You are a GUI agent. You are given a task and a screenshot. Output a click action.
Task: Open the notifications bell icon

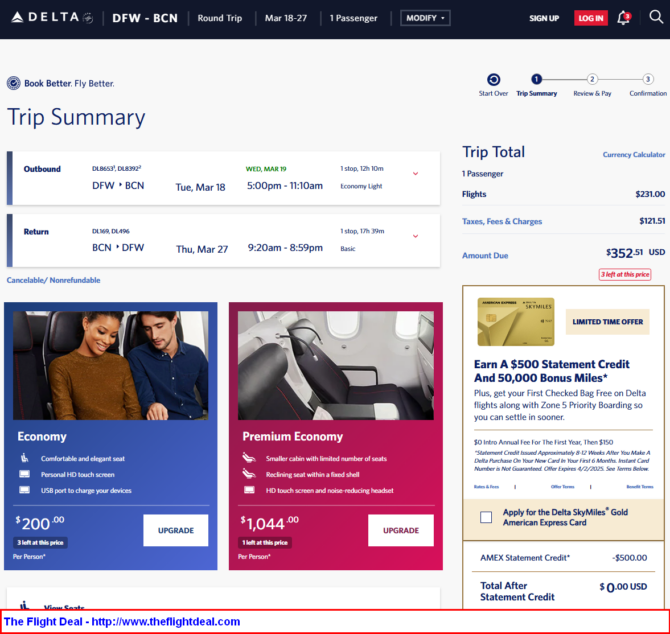[x=623, y=18]
